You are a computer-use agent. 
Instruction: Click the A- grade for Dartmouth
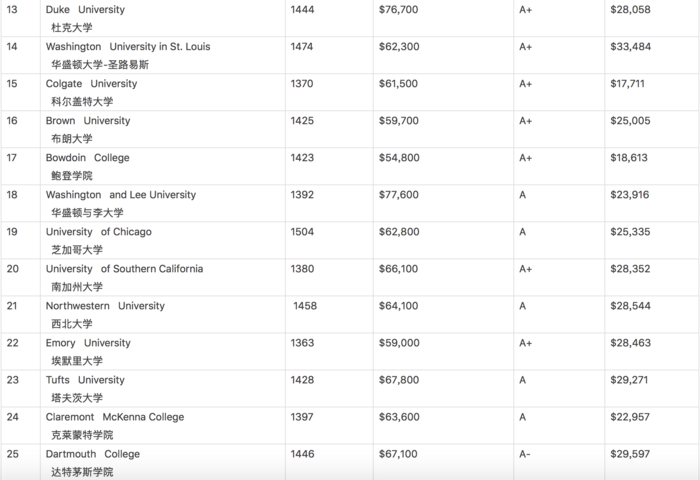pos(525,454)
